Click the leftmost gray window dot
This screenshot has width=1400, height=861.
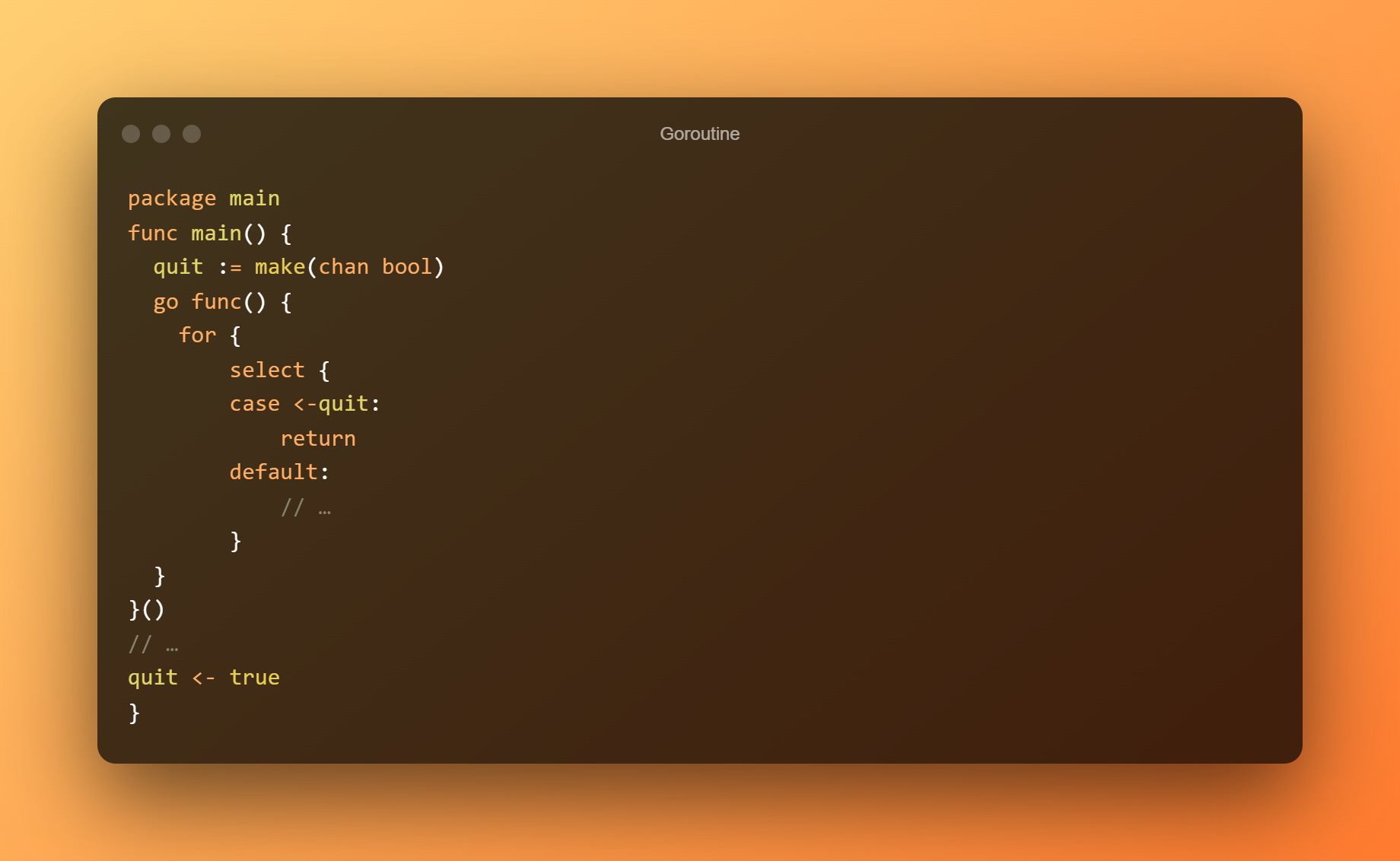pos(131,134)
